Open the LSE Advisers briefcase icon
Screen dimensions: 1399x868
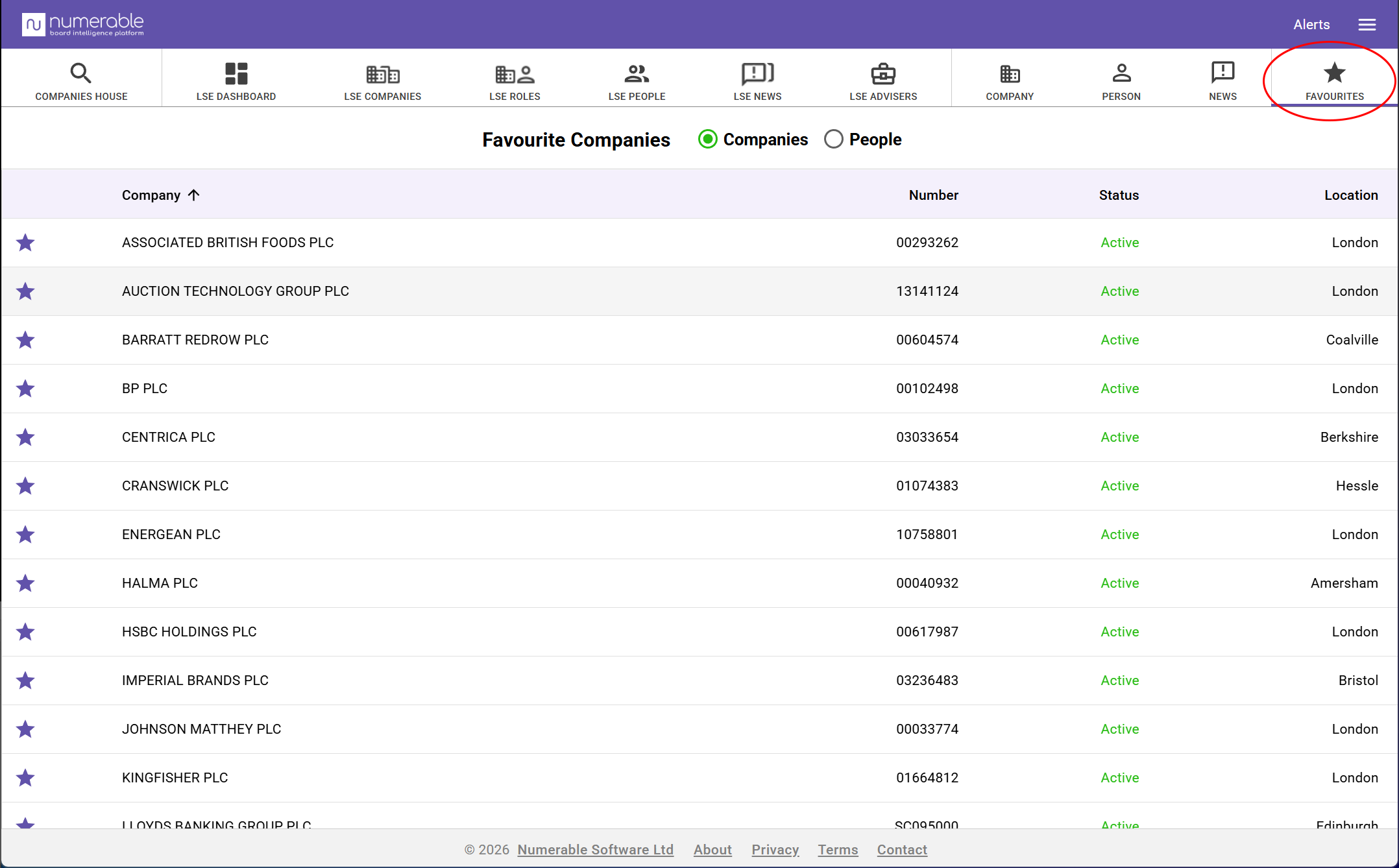point(883,74)
